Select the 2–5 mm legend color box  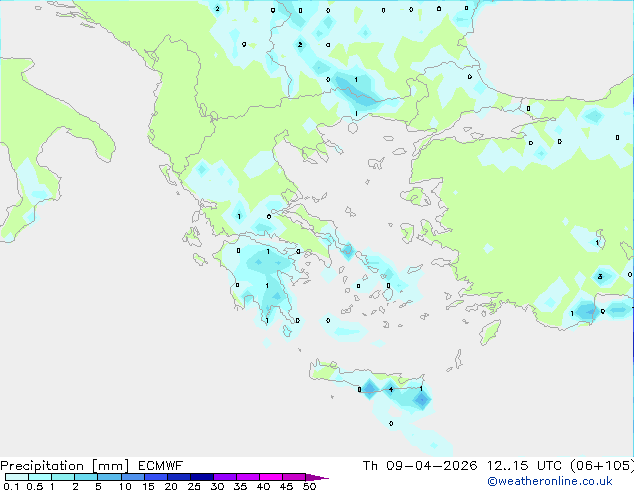86,477
